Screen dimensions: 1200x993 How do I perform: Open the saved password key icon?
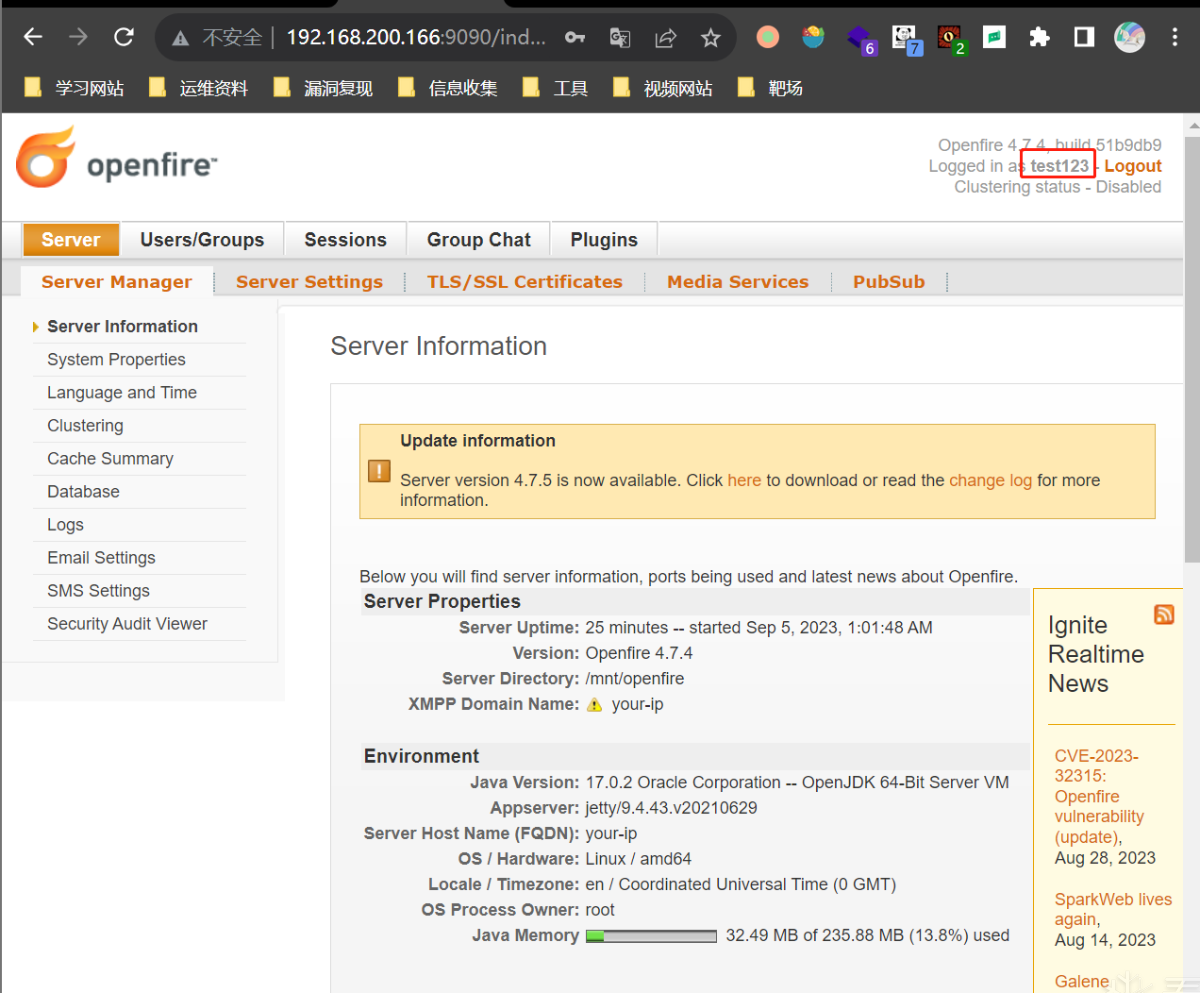point(574,38)
